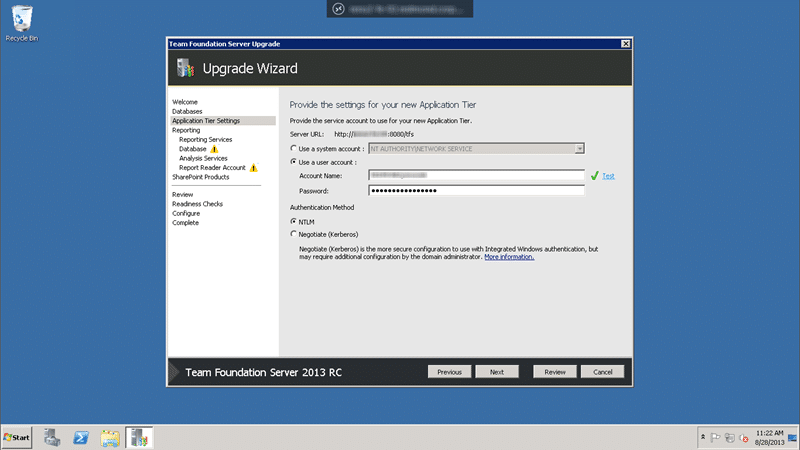Choose Negotiate (Kerberos) authentication

pos(293,234)
